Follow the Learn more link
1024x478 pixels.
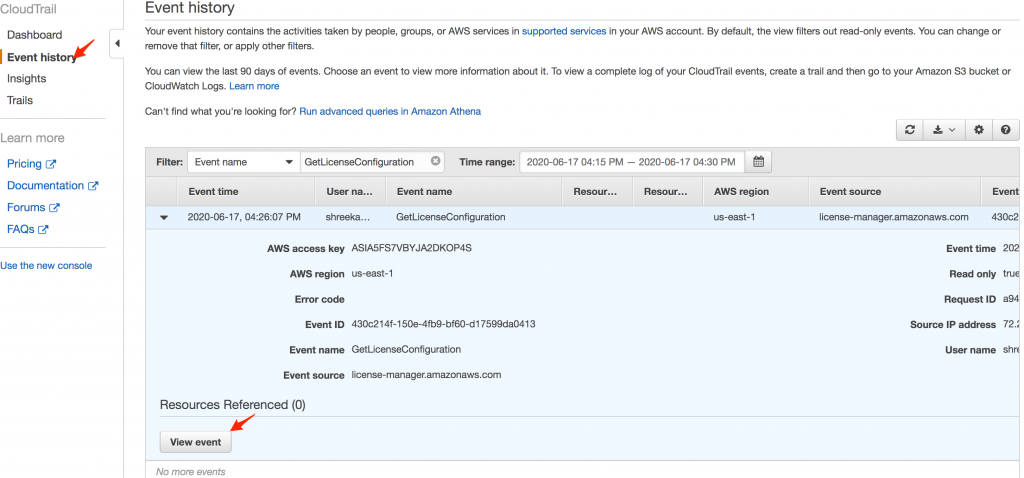[x=254, y=86]
